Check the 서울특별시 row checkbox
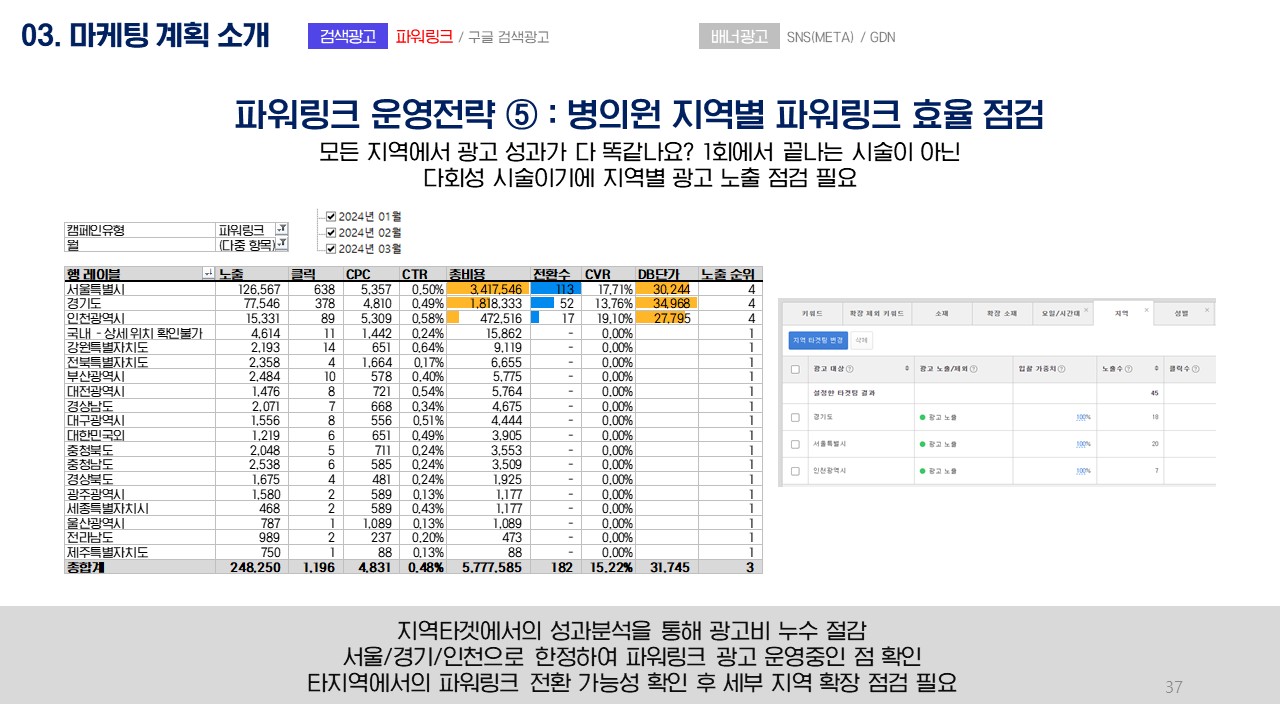The width and height of the screenshot is (1280, 720). coord(795,443)
